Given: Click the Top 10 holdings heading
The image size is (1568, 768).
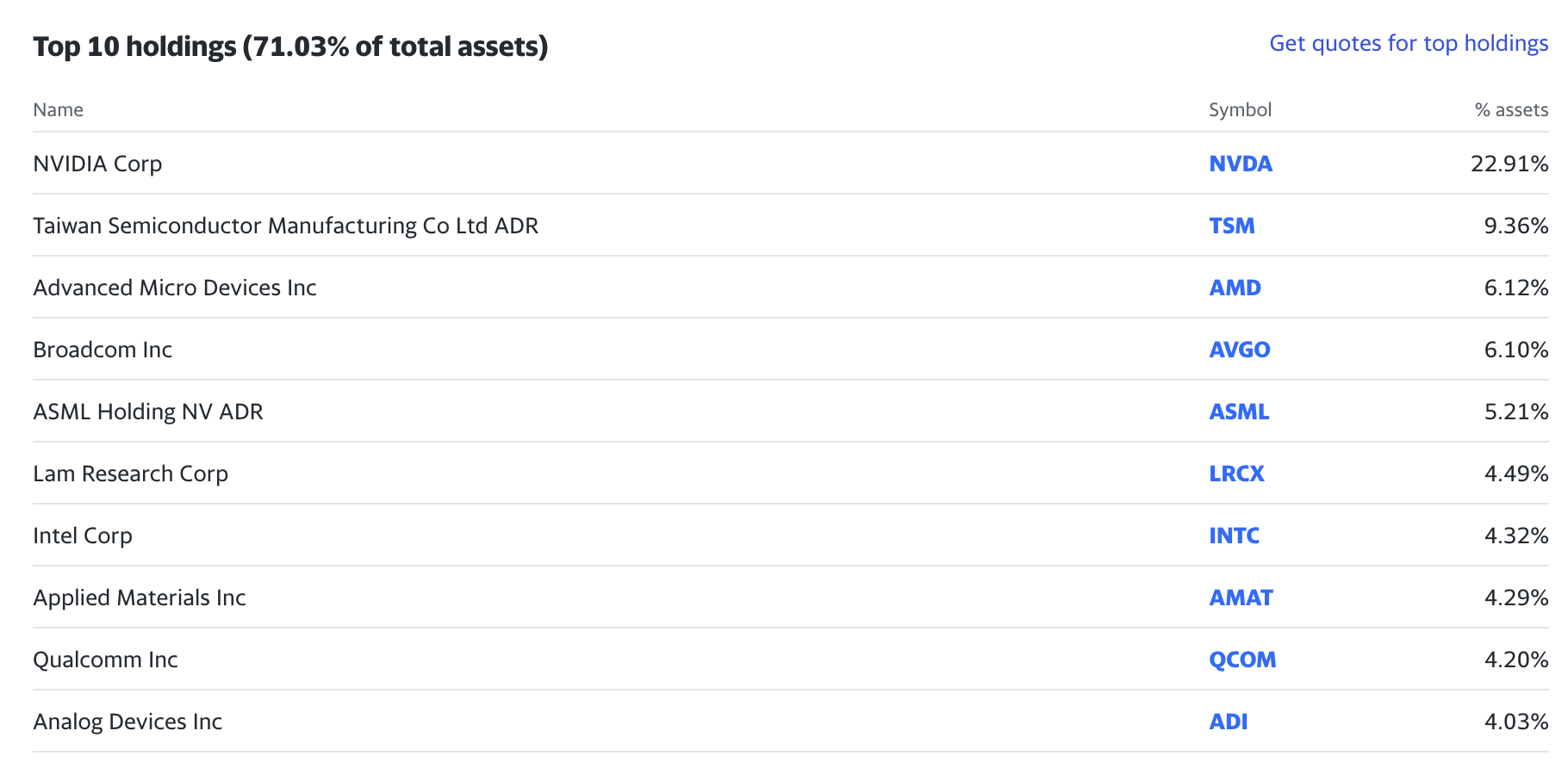Looking at the screenshot, I should (x=290, y=46).
